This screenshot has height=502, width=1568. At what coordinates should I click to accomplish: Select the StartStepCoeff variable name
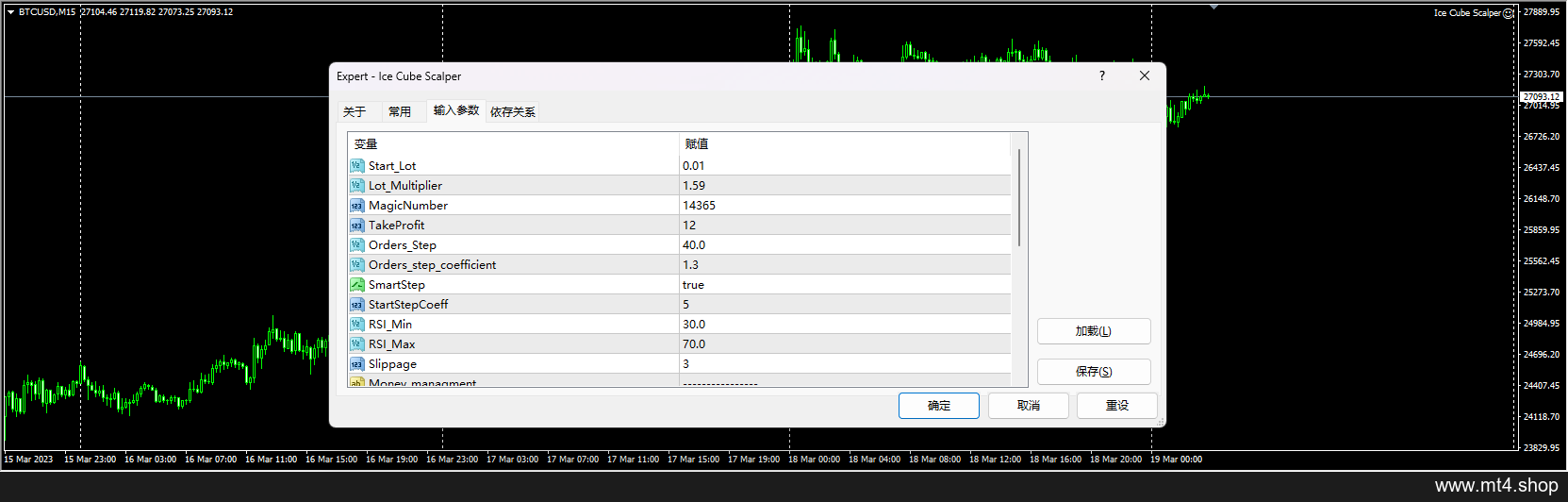coord(408,305)
